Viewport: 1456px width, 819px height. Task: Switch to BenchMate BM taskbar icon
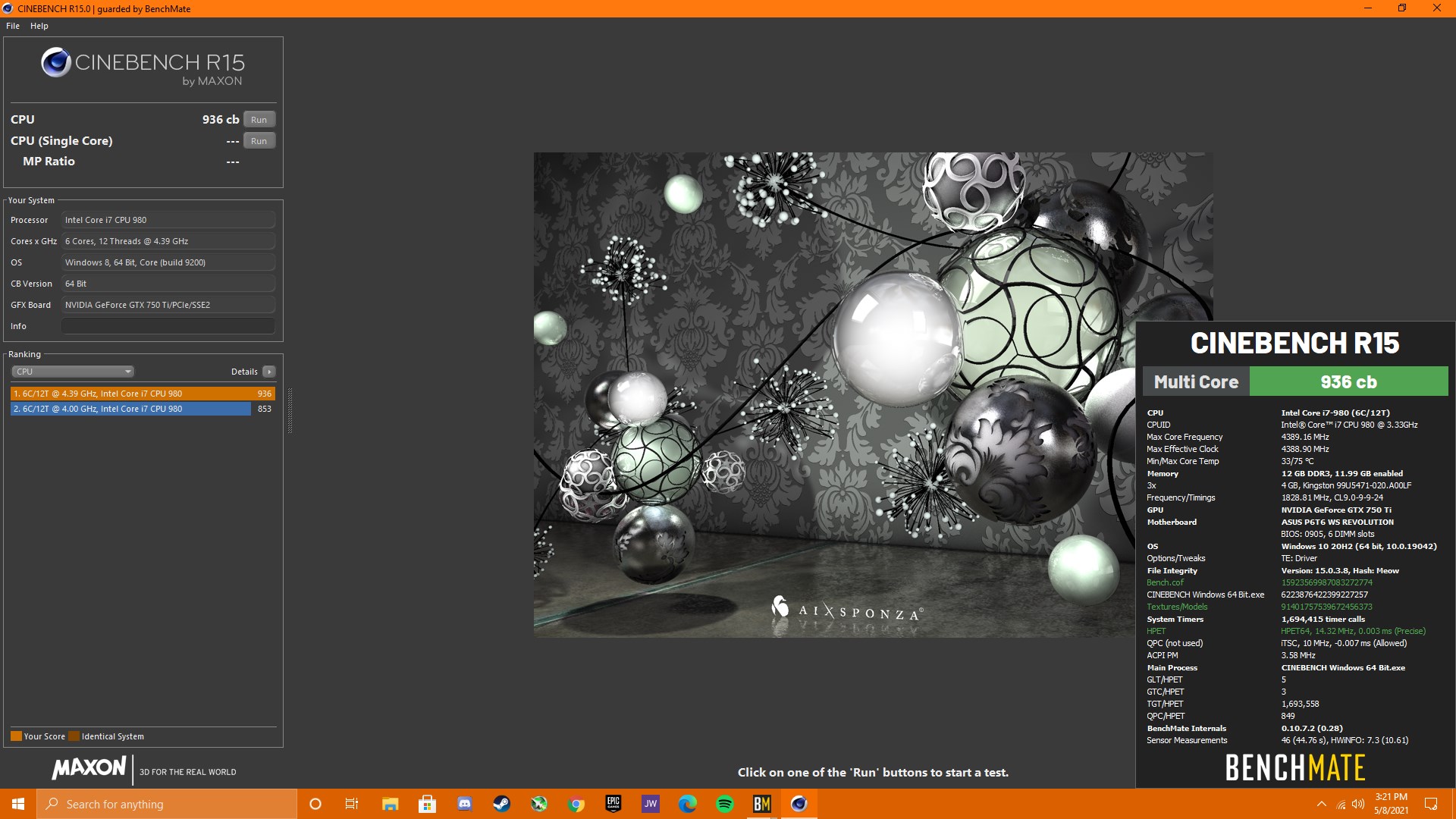click(761, 804)
